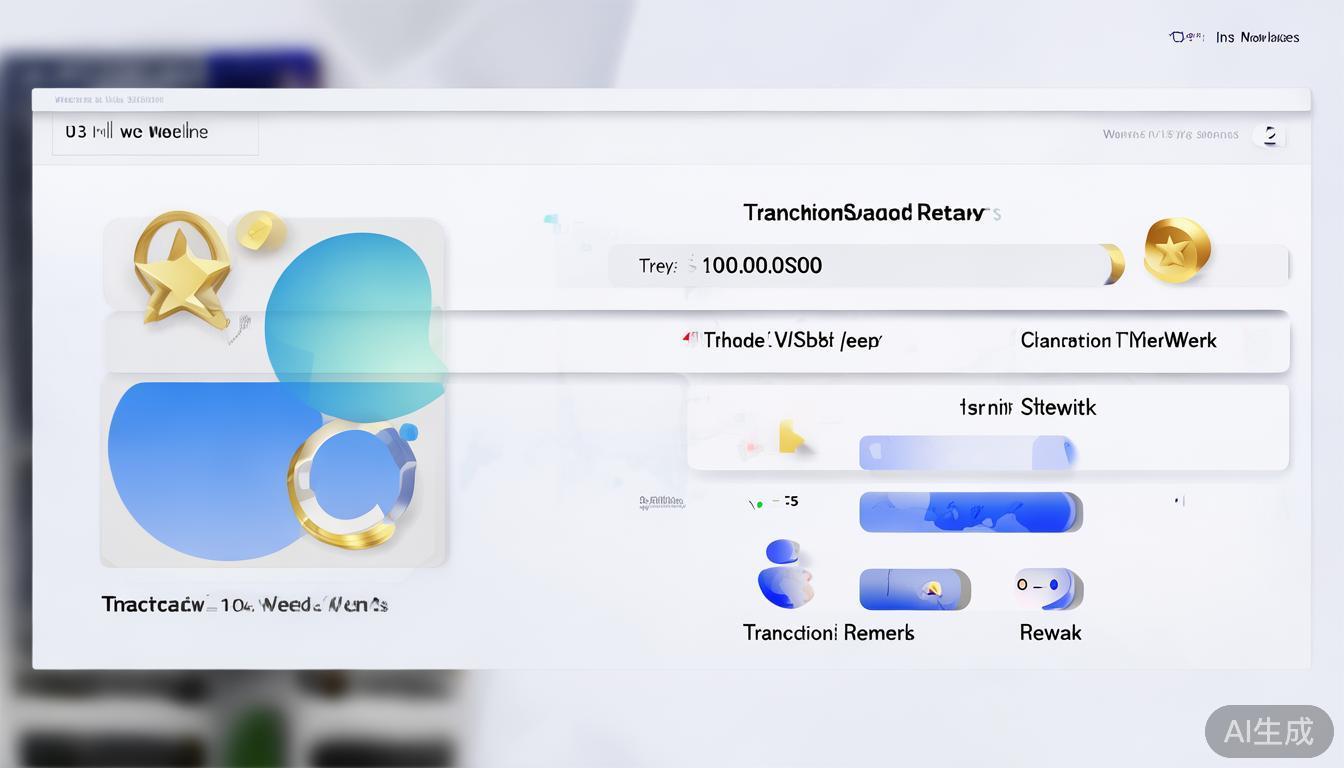The image size is (1344, 768).
Task: Open the Clanration TMerWerk dropdown
Action: tap(1118, 340)
